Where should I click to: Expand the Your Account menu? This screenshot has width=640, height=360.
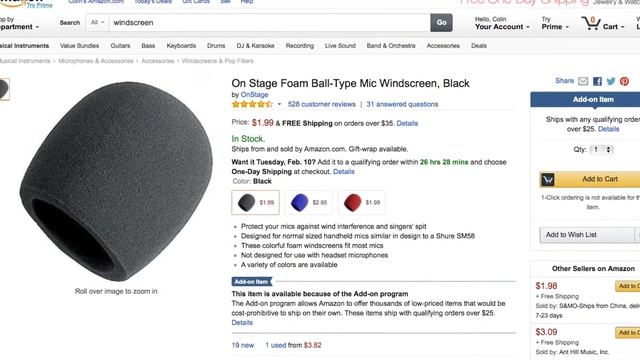[502, 23]
